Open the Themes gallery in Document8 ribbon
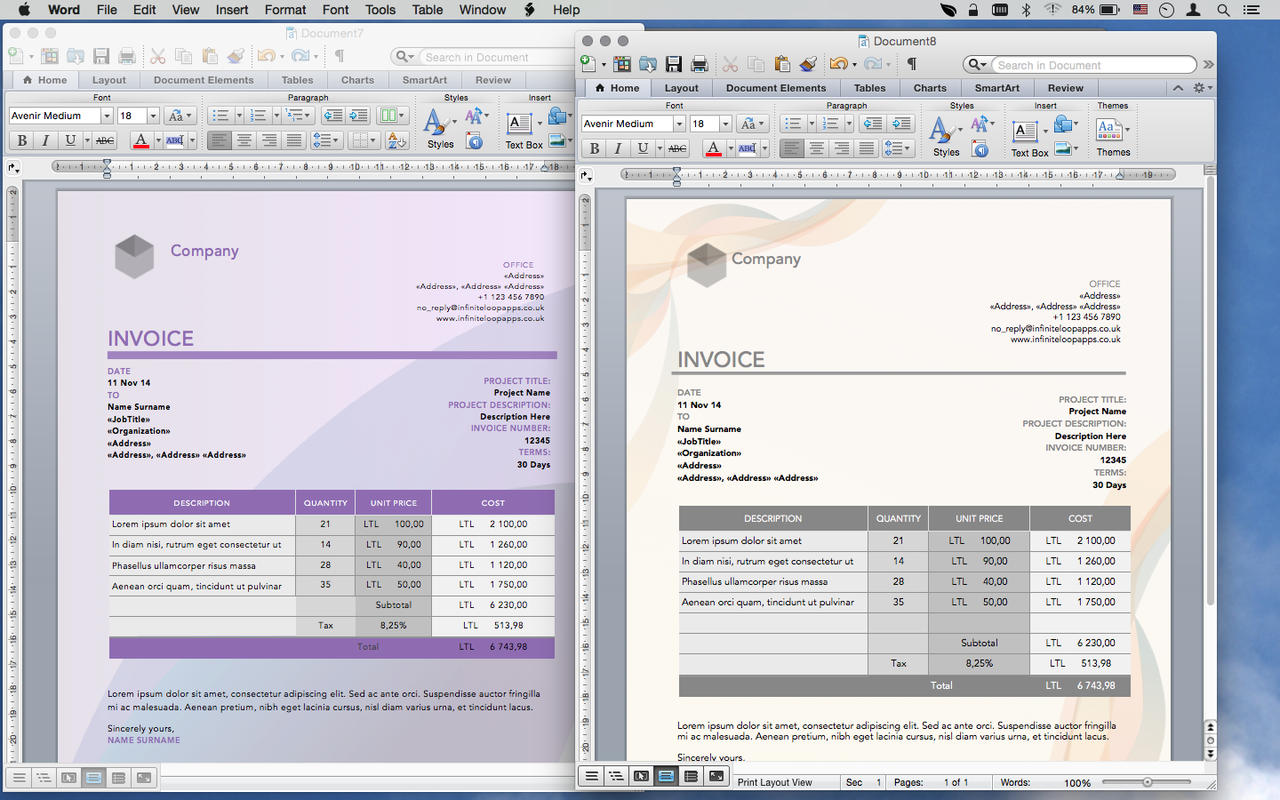The image size is (1280, 800). [x=1112, y=135]
